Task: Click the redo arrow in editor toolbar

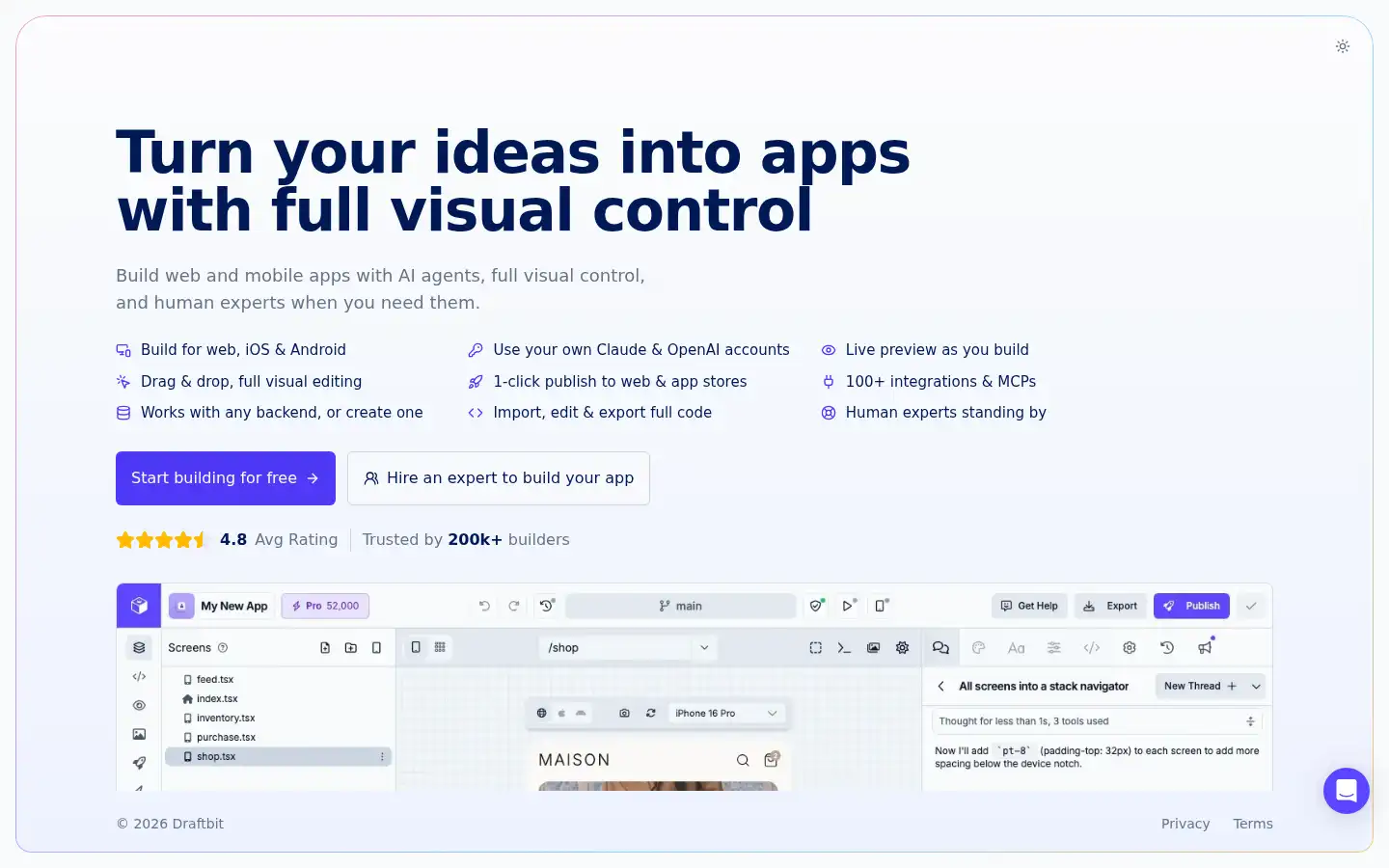Action: pyautogui.click(x=514, y=606)
